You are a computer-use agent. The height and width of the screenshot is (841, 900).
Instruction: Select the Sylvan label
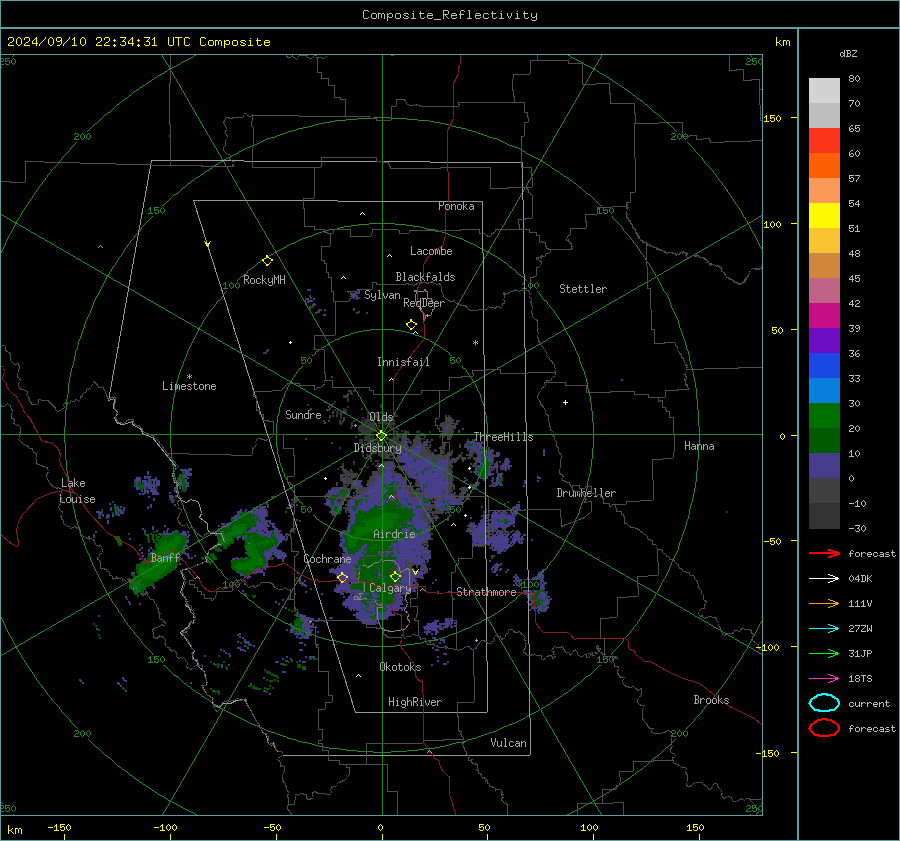[382, 296]
